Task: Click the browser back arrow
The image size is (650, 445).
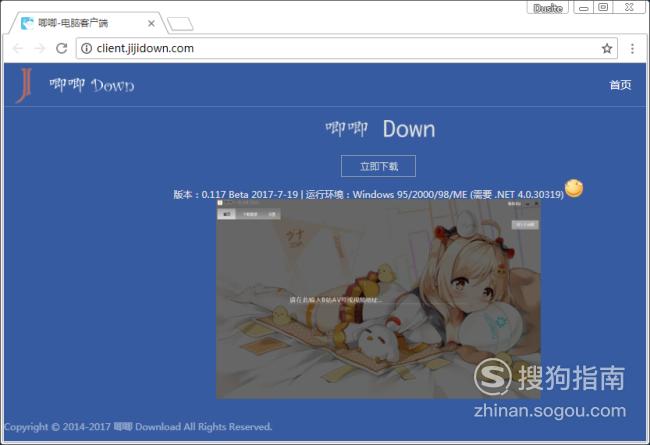Action: 18,49
